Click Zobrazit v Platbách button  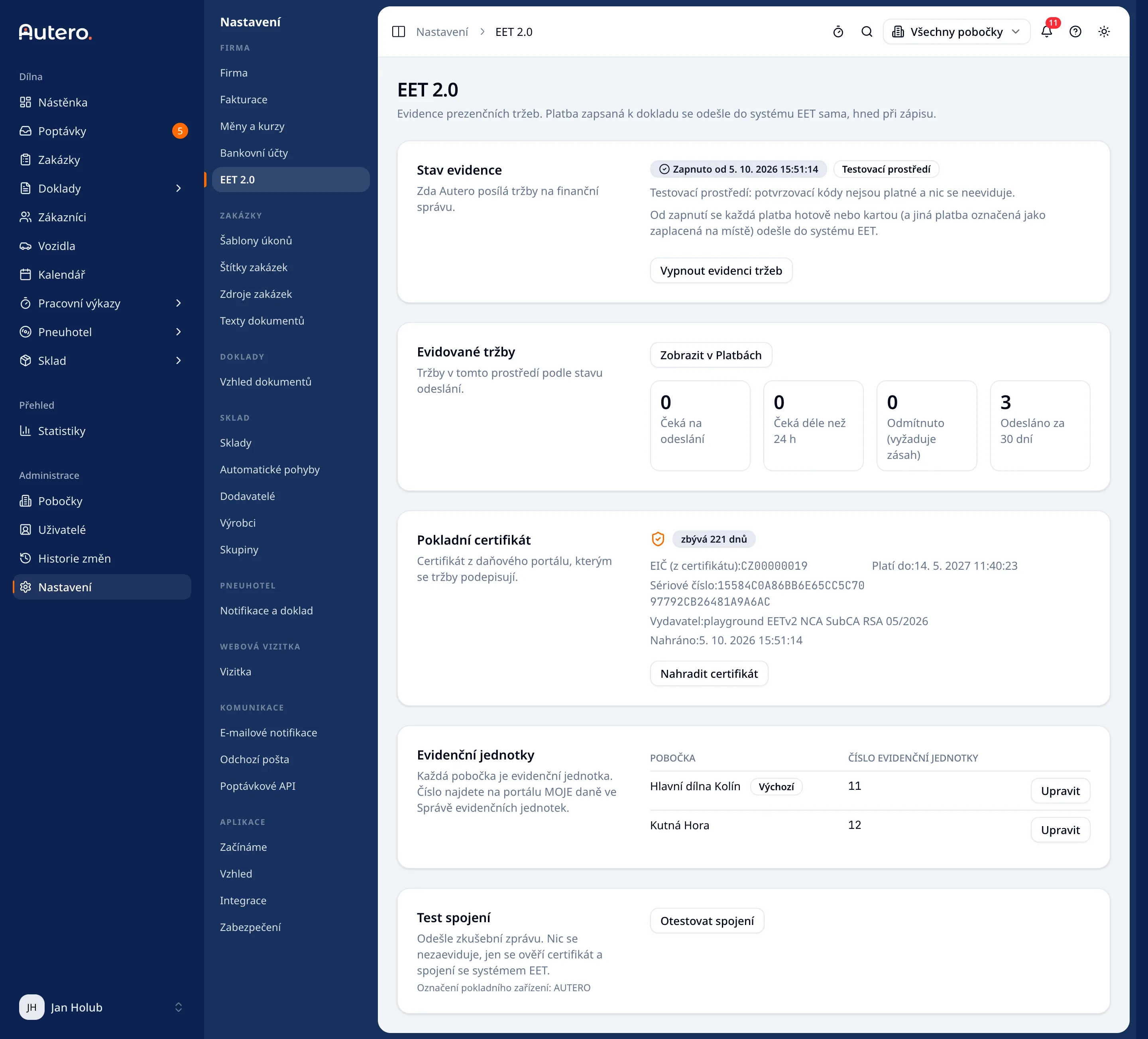coord(711,356)
